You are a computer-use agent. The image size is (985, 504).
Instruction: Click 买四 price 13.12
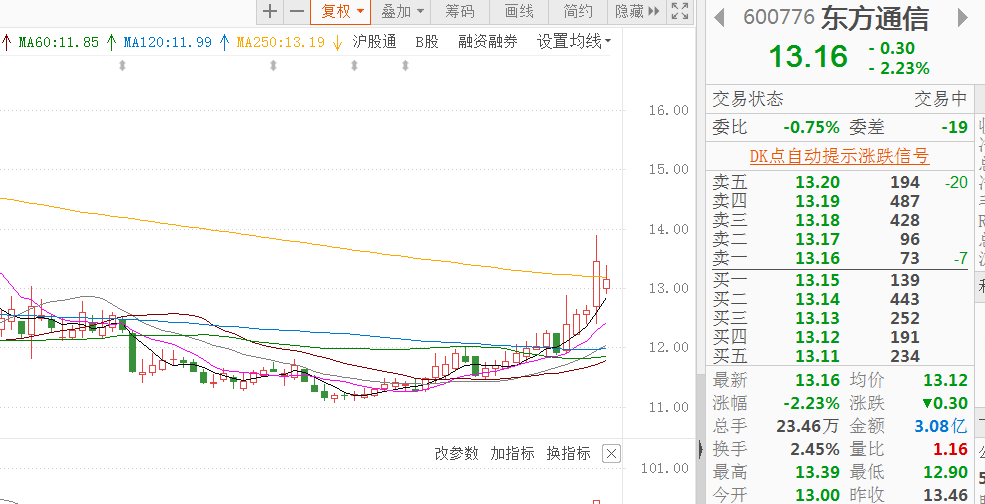click(x=817, y=337)
